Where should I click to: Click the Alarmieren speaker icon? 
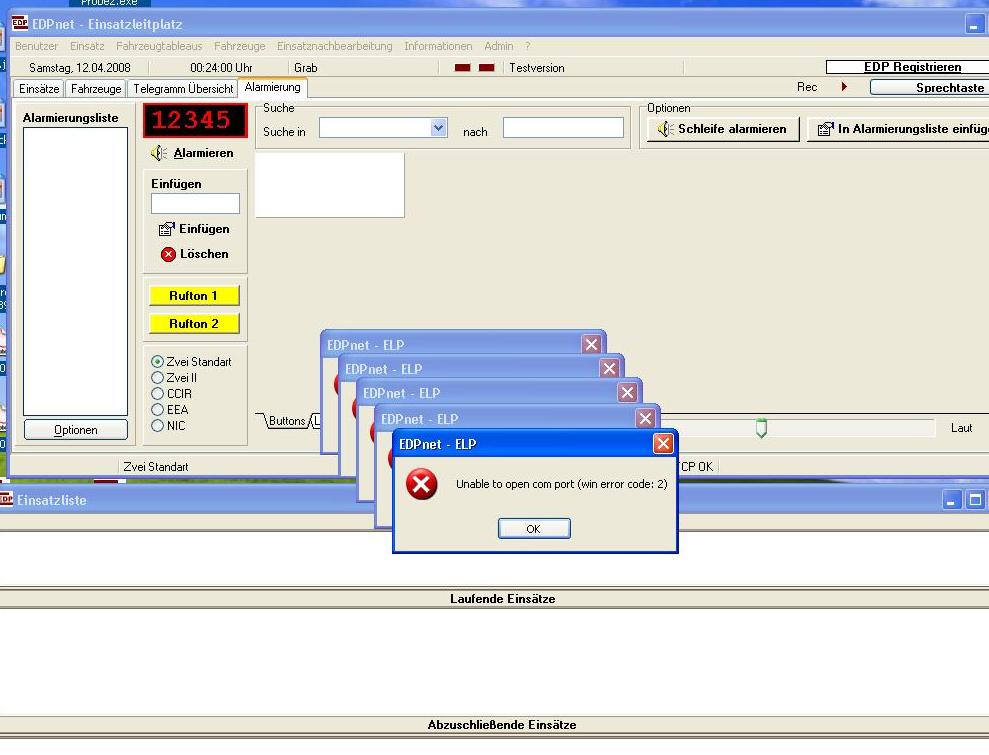[x=158, y=153]
